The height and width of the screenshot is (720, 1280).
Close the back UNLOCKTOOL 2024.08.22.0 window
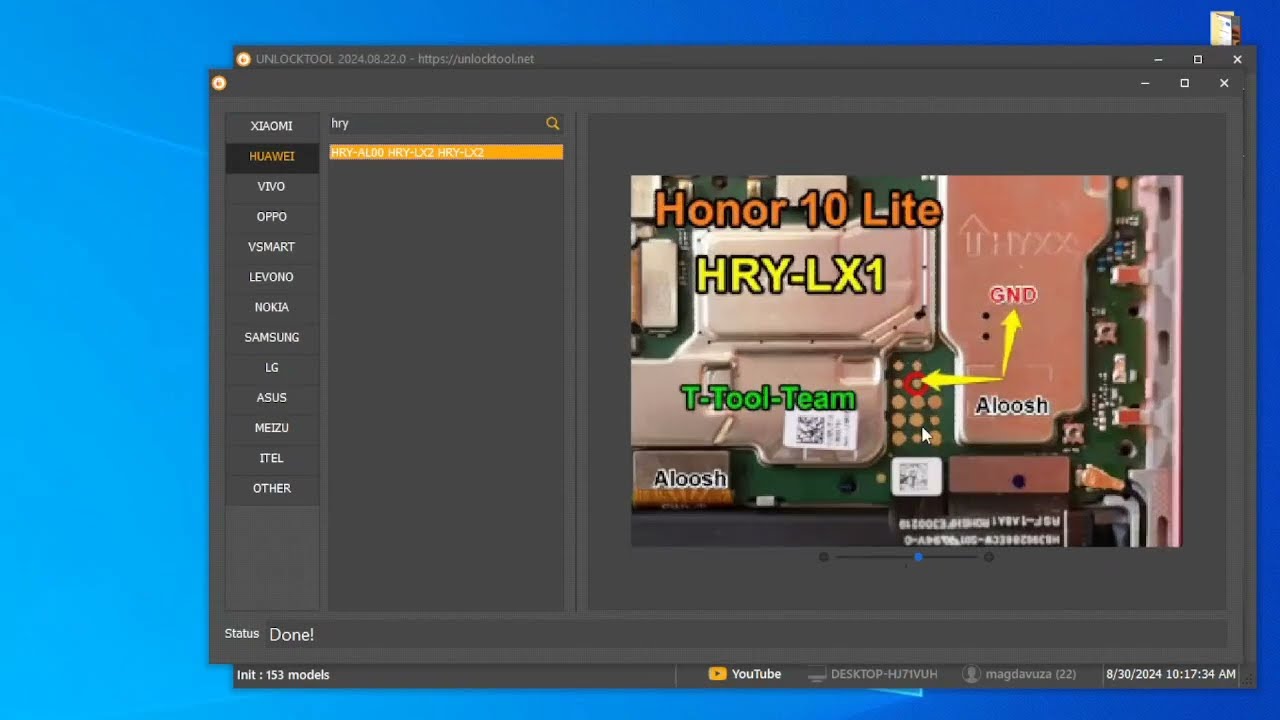1237,59
